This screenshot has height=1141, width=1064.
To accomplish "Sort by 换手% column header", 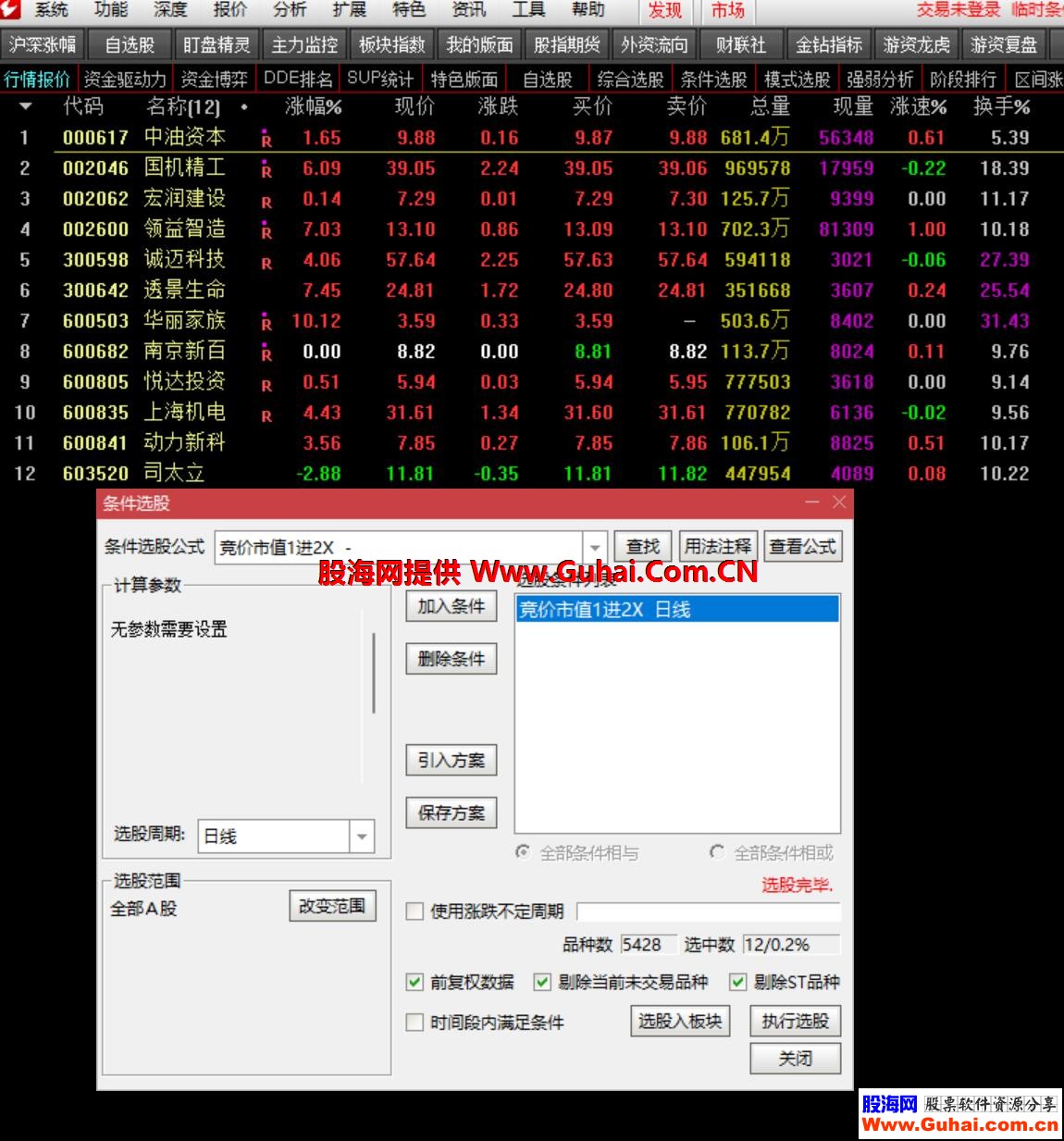I will pyautogui.click(x=1002, y=107).
